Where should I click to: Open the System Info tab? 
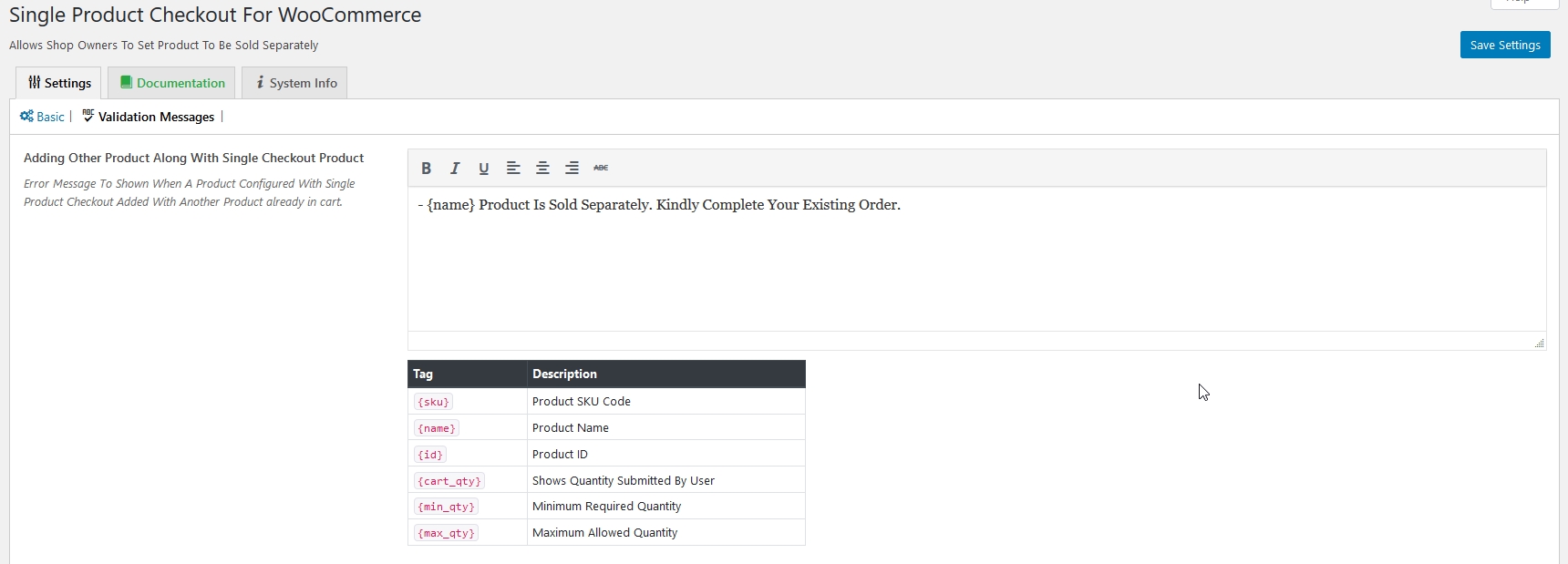[294, 83]
